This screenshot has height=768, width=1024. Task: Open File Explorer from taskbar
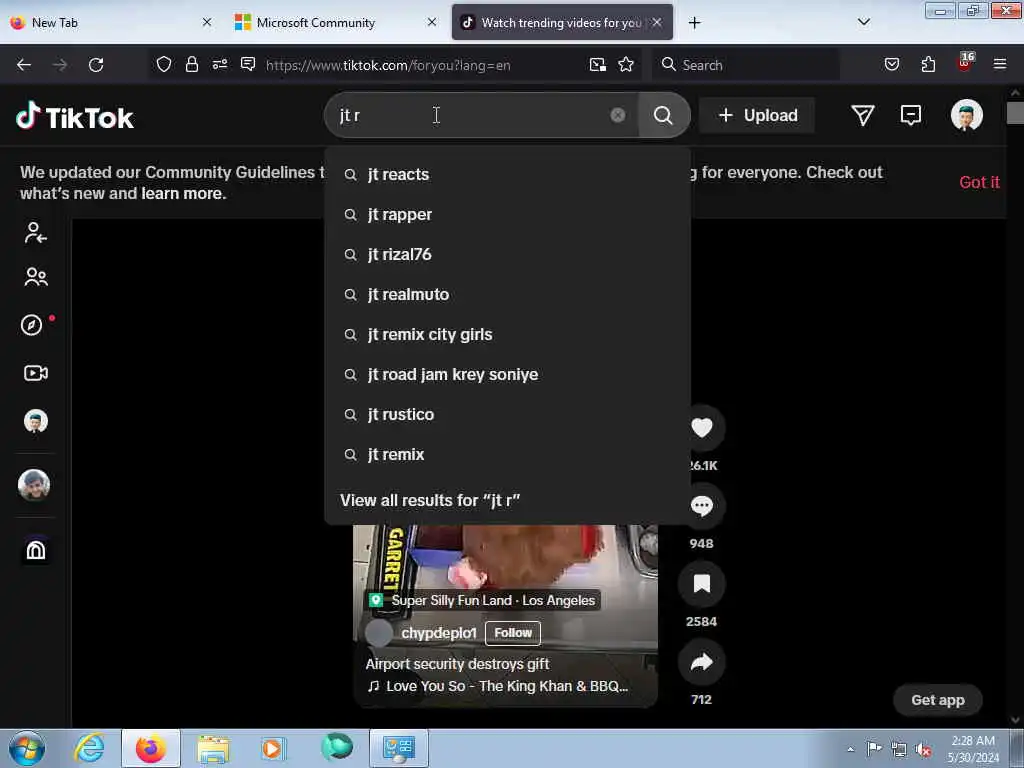pos(213,748)
